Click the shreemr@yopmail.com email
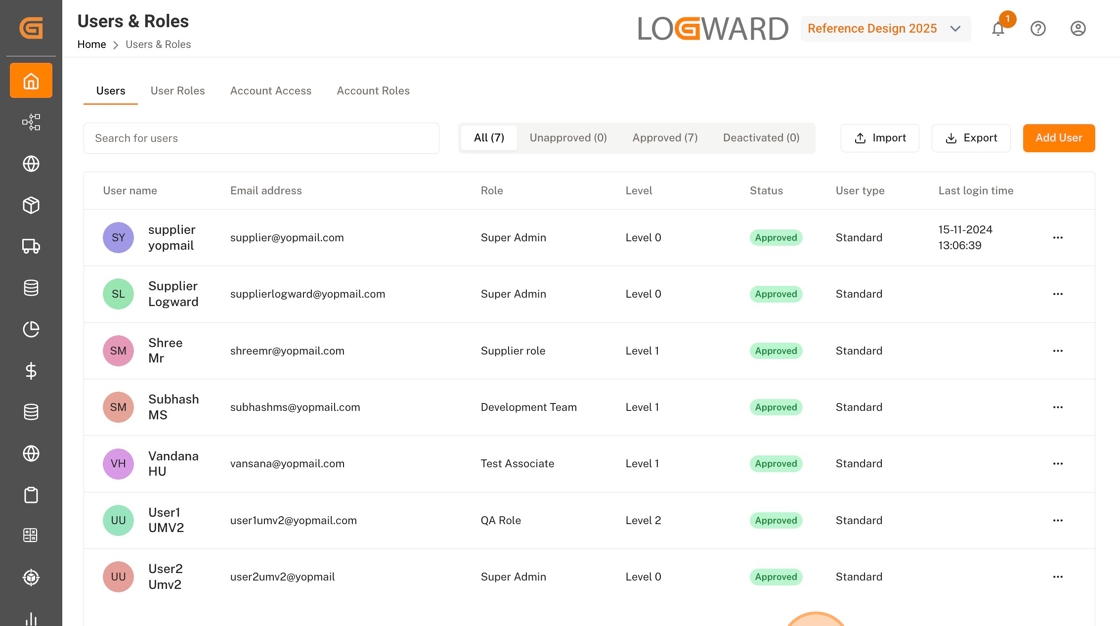The width and height of the screenshot is (1120, 626). [287, 351]
